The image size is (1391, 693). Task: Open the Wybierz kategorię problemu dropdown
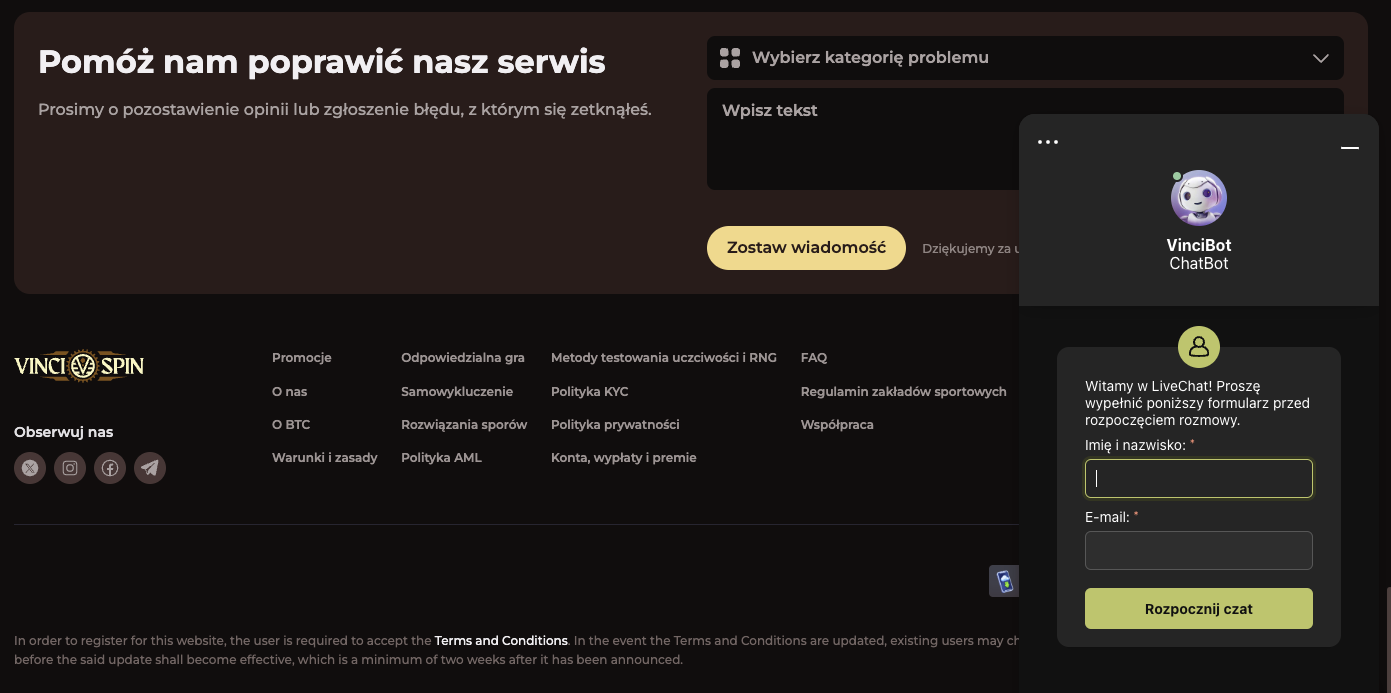click(x=1000, y=57)
